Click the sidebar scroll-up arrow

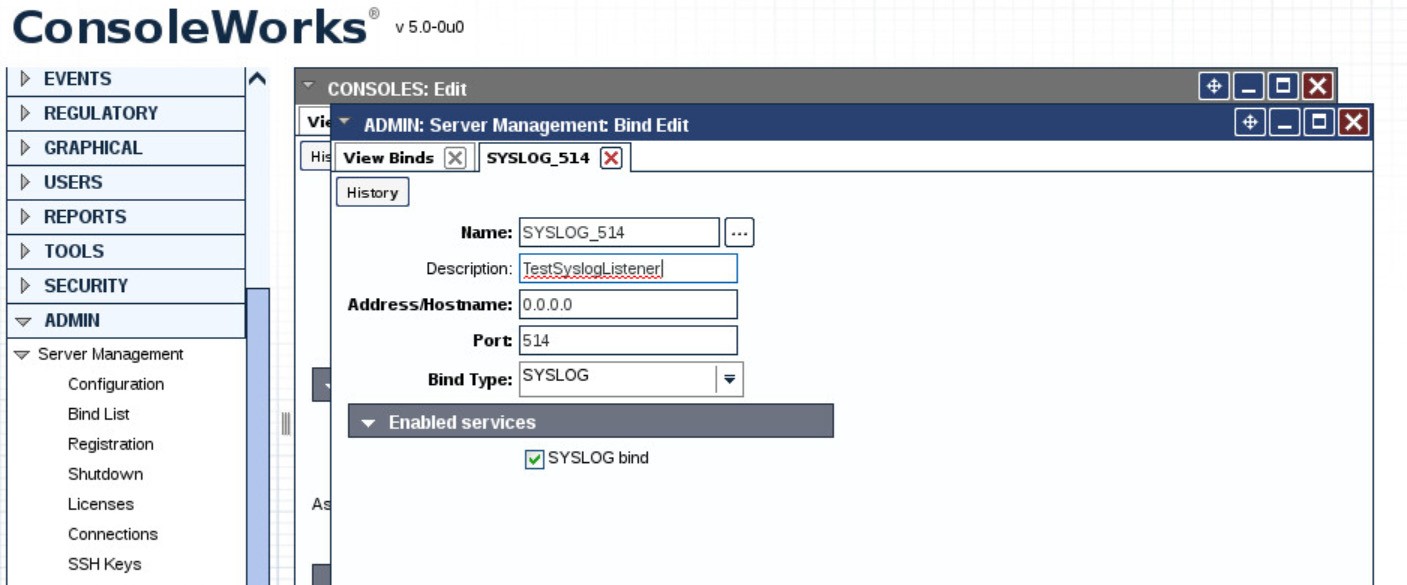click(x=257, y=79)
